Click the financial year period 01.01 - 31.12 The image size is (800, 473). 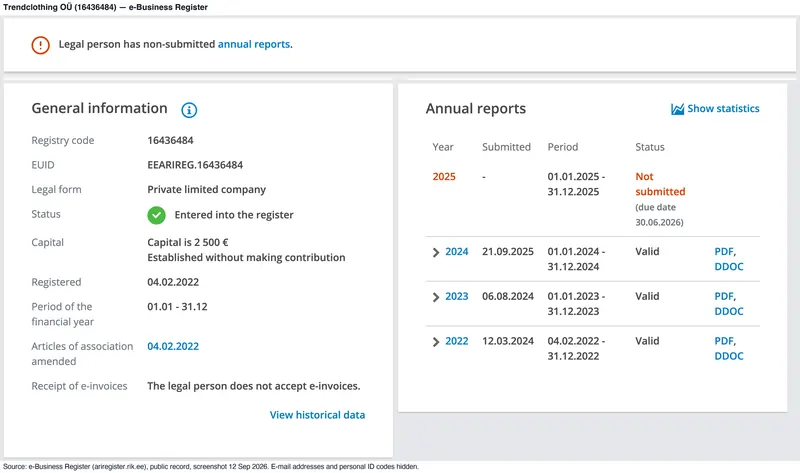(x=177, y=307)
